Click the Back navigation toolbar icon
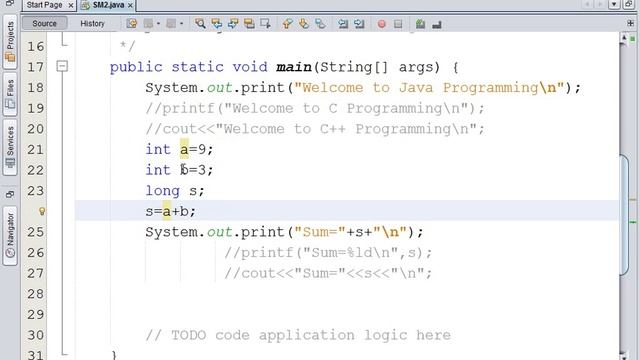Screen dimensions: 640x360 pos(148,24)
